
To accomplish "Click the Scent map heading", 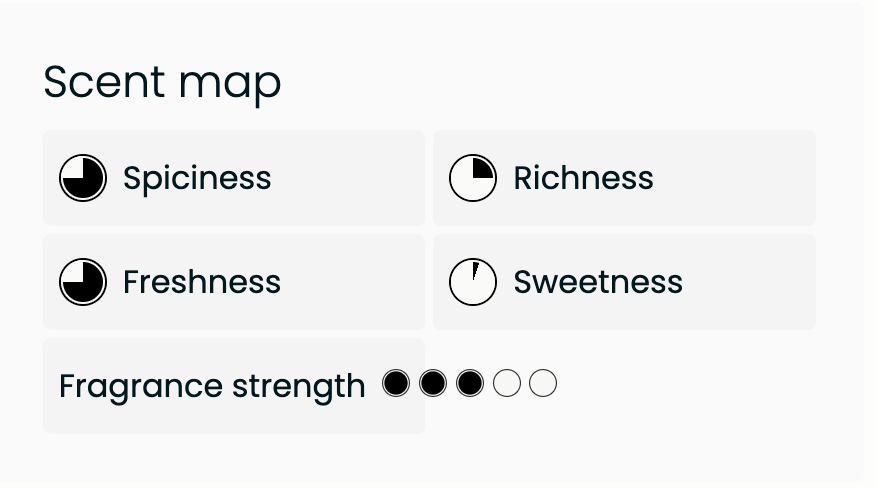I will click(162, 82).
